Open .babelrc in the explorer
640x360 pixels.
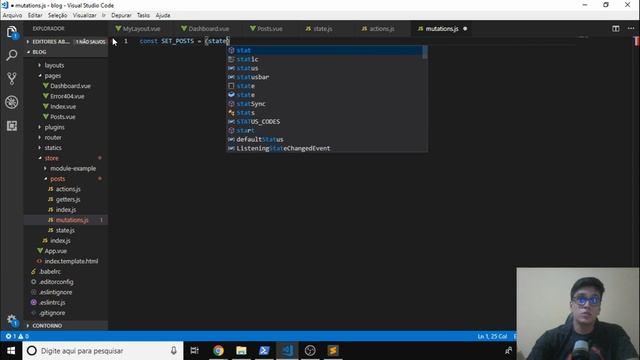50,271
